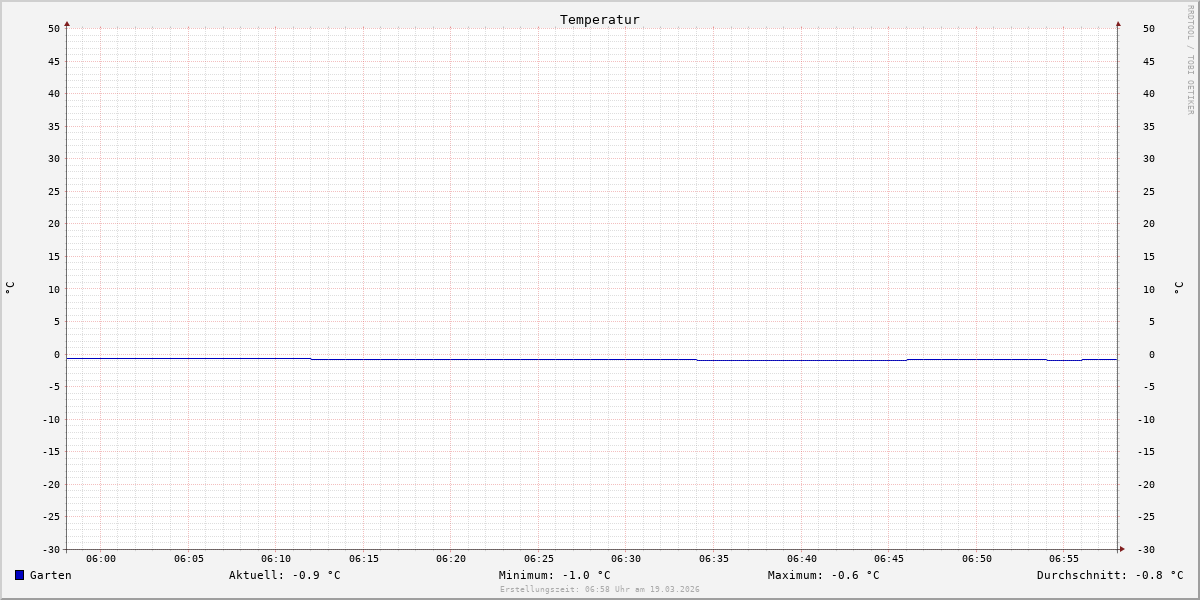Click the 35 label on the right axis

coord(1149,126)
